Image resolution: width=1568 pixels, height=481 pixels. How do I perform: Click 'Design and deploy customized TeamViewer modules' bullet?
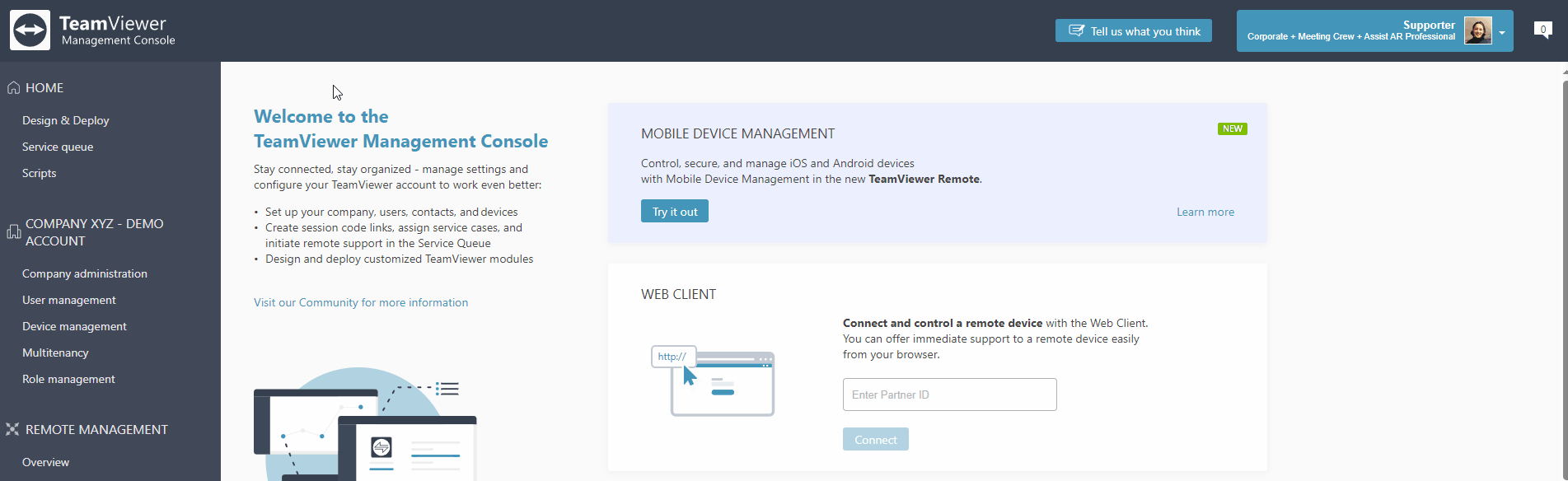point(399,259)
